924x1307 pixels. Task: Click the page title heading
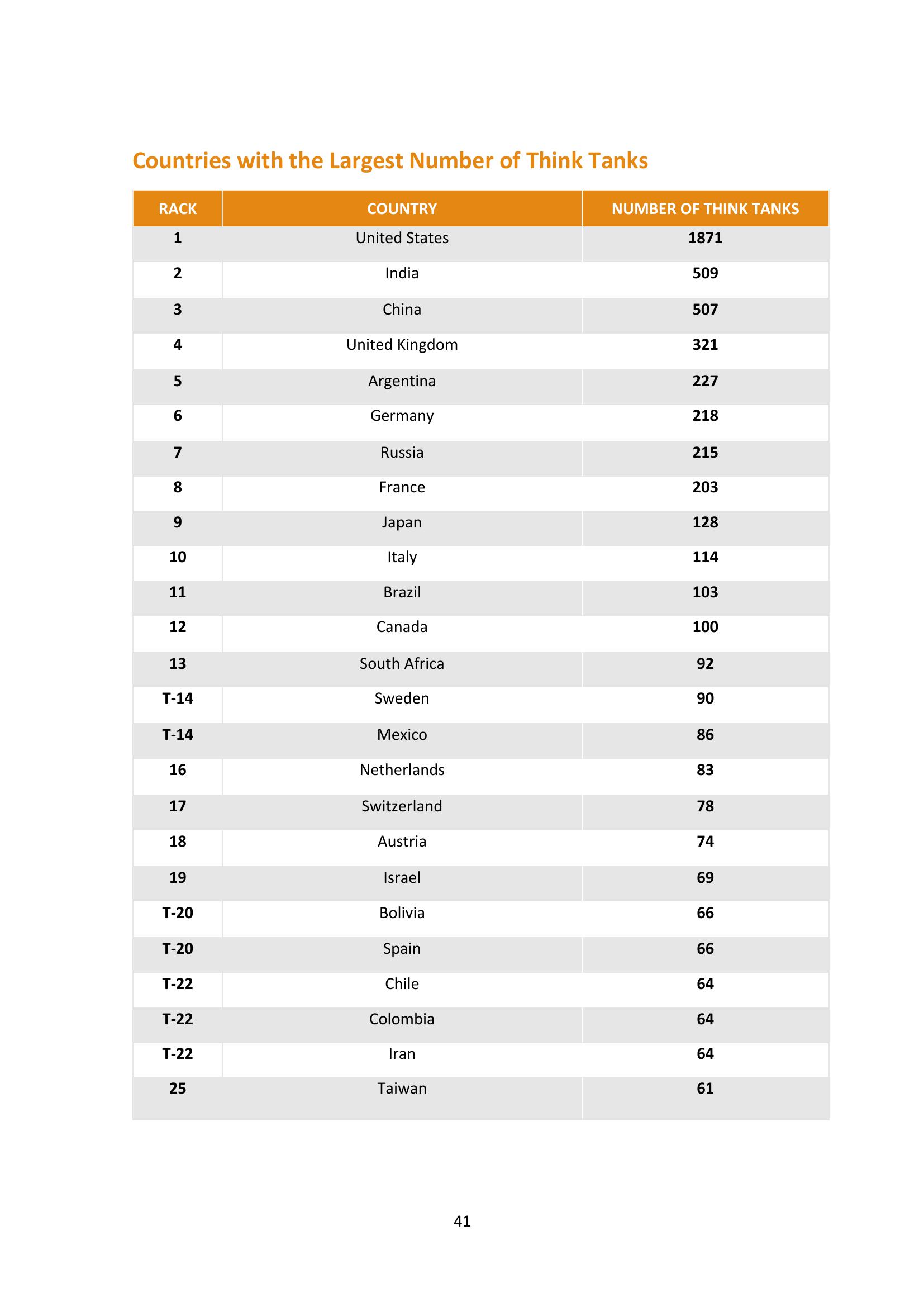(390, 160)
